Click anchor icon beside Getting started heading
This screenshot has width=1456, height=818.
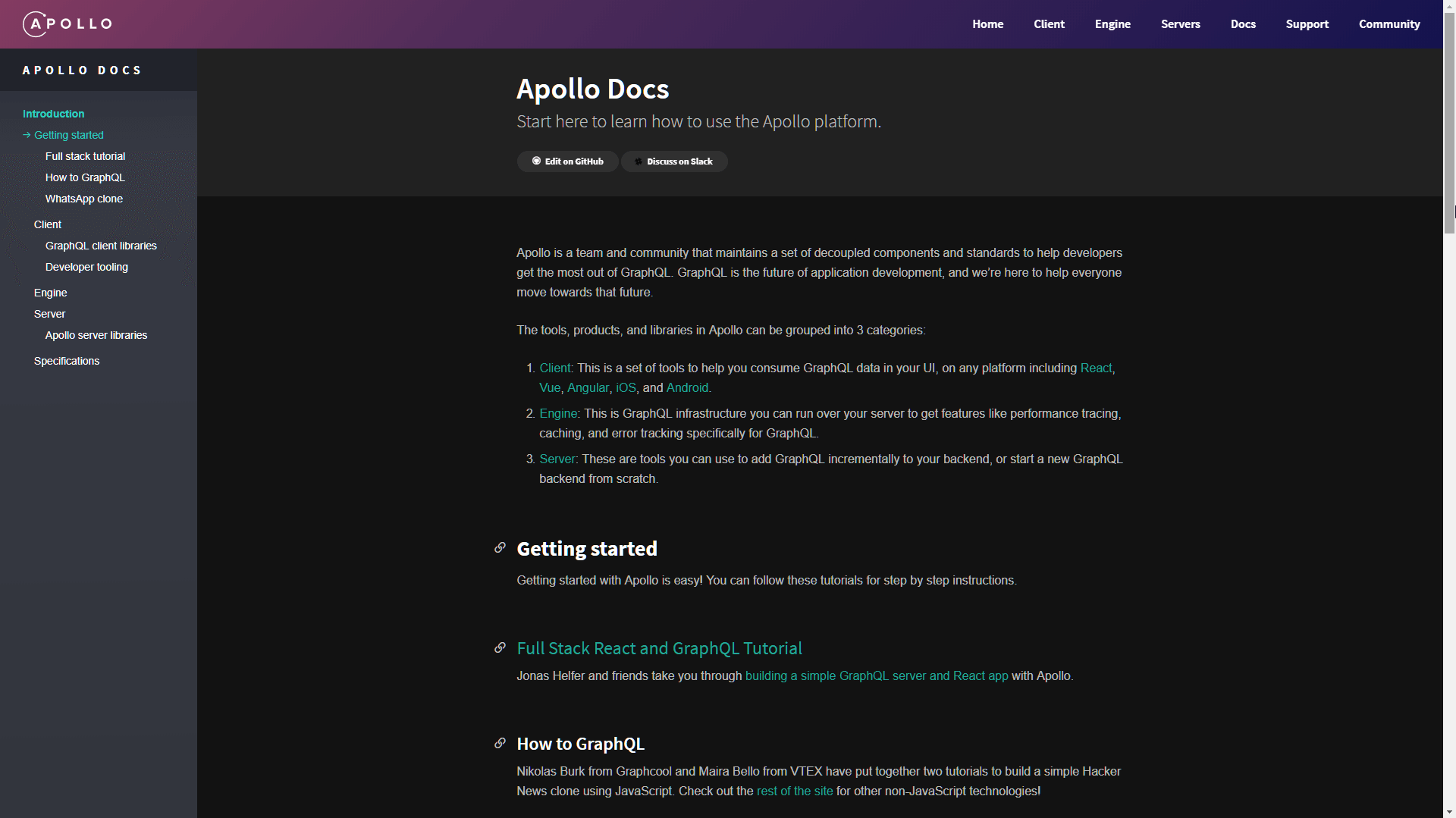(500, 547)
